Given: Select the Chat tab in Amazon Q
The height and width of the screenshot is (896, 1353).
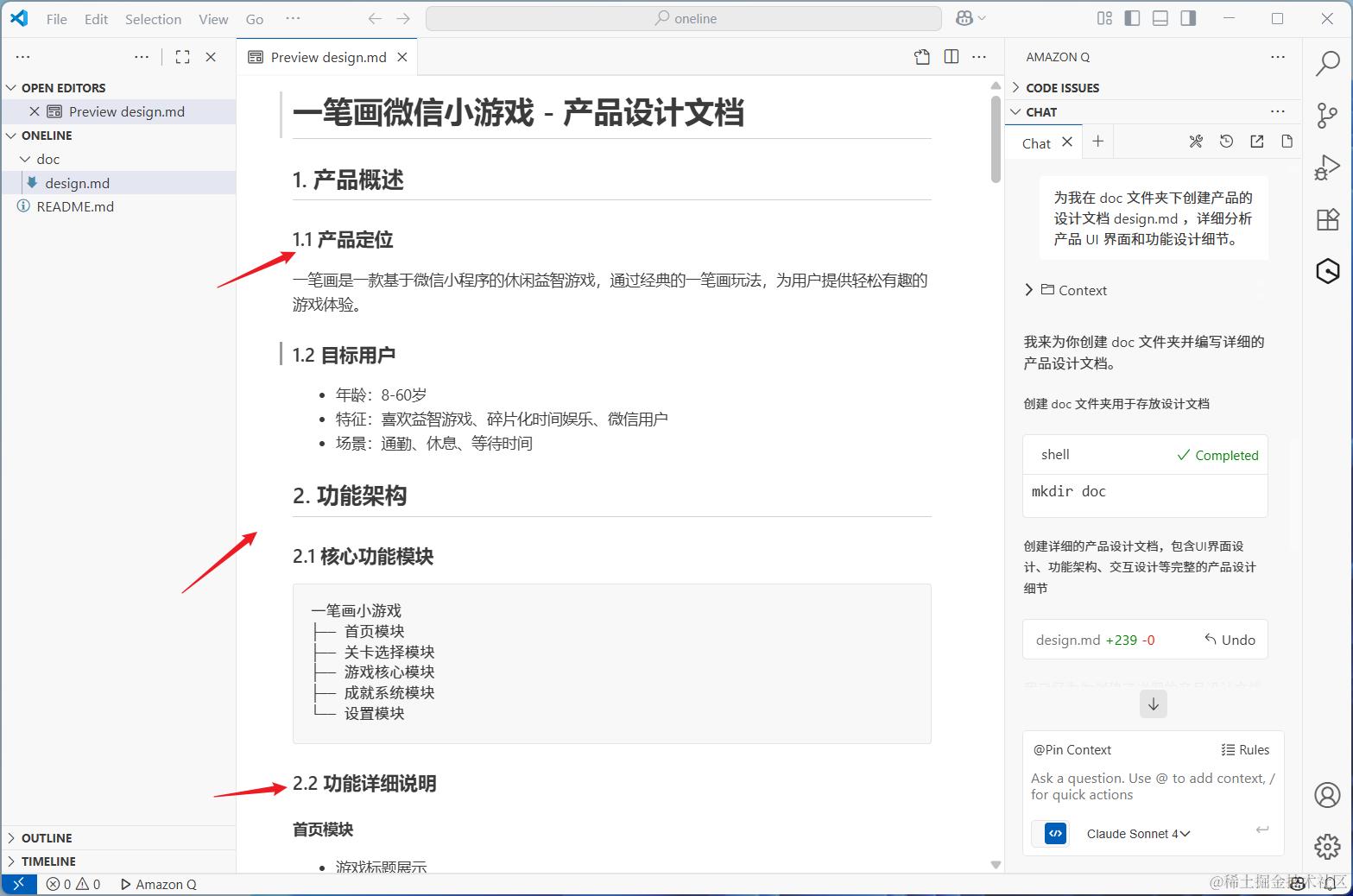Looking at the screenshot, I should click(1036, 143).
